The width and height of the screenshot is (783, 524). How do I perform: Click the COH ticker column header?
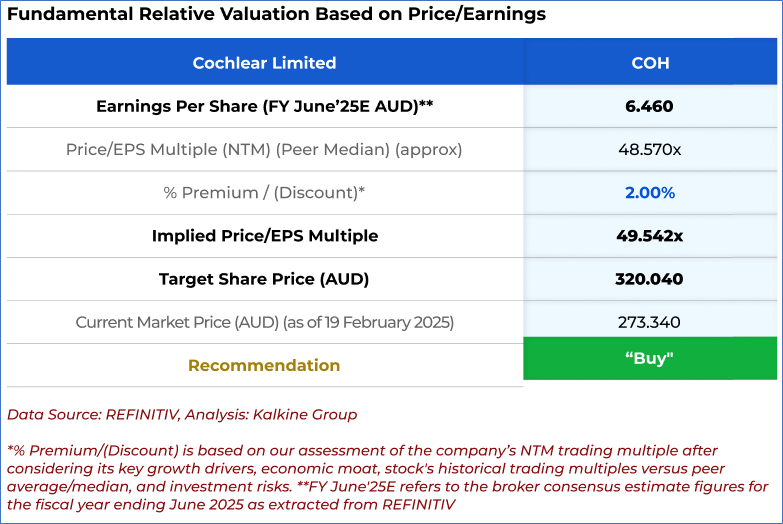[650, 63]
